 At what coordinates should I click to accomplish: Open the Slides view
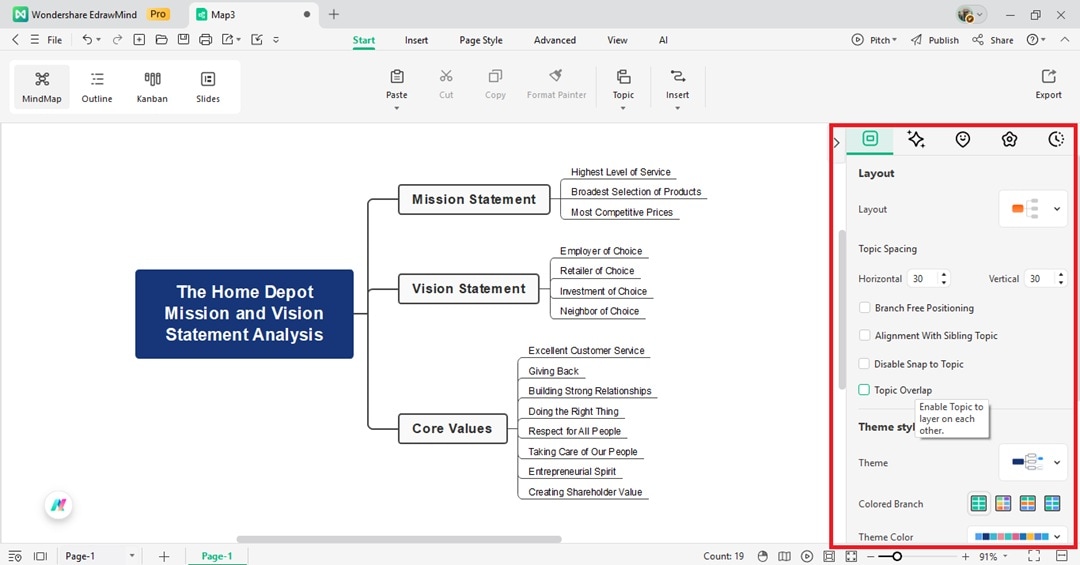208,87
